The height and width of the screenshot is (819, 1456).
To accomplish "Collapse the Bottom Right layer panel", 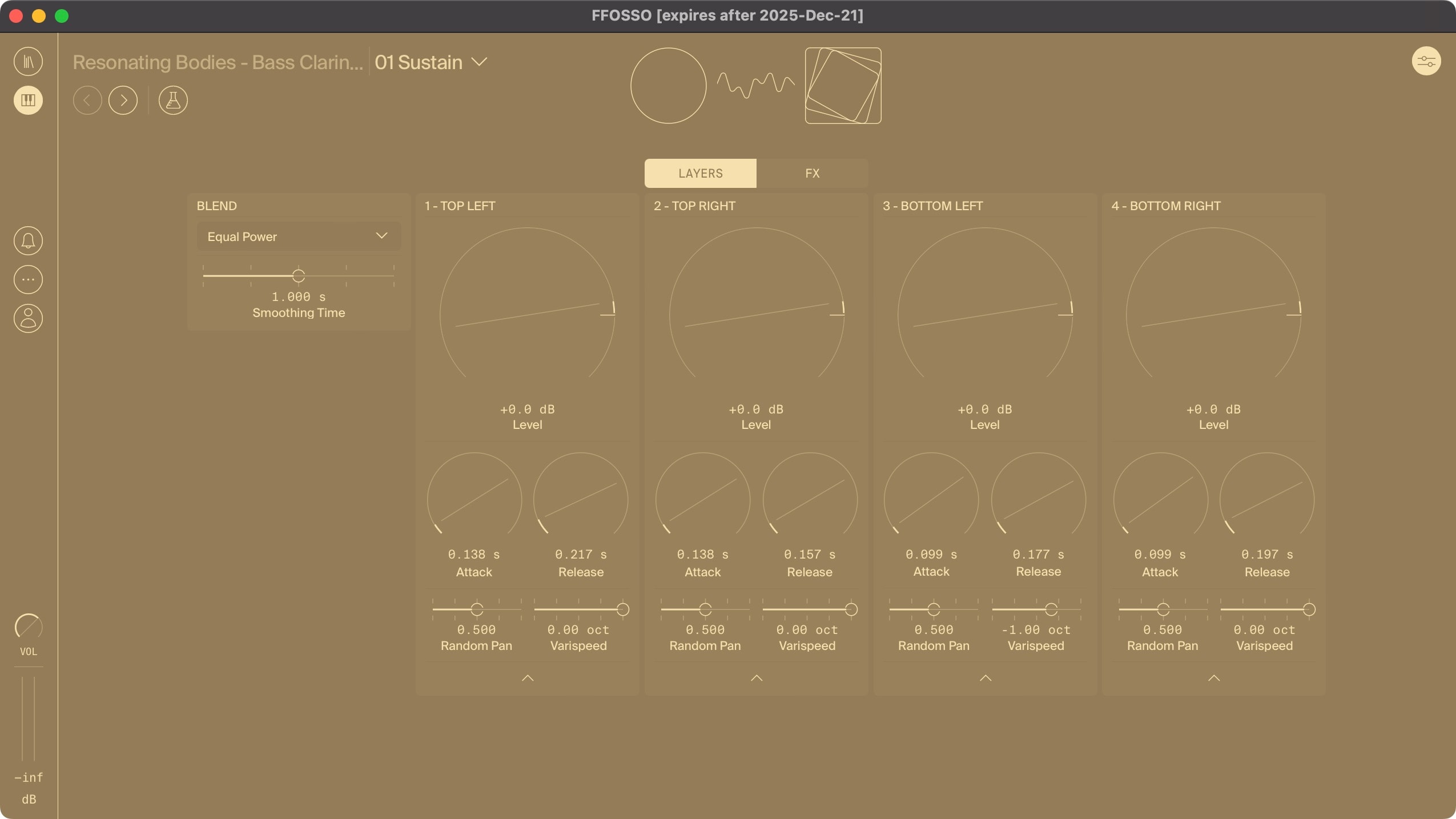I will tap(1213, 678).
